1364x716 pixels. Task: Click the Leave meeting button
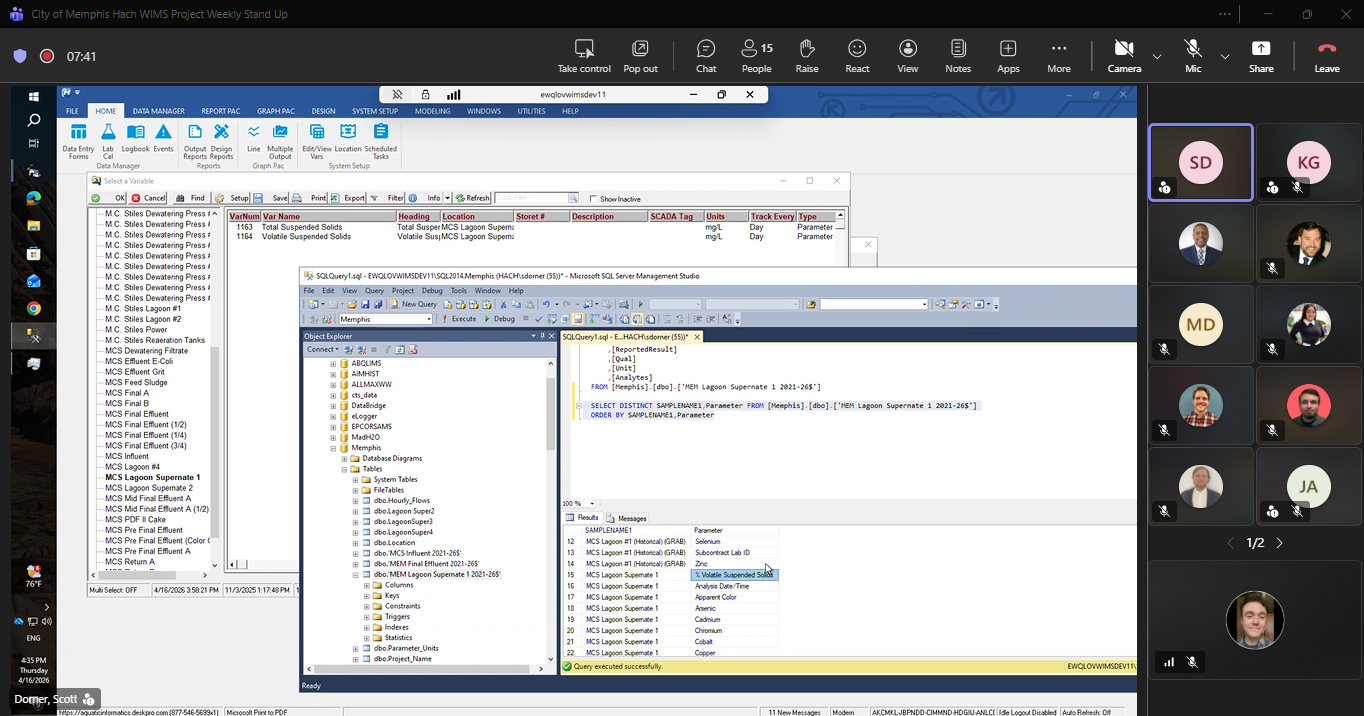point(1326,56)
